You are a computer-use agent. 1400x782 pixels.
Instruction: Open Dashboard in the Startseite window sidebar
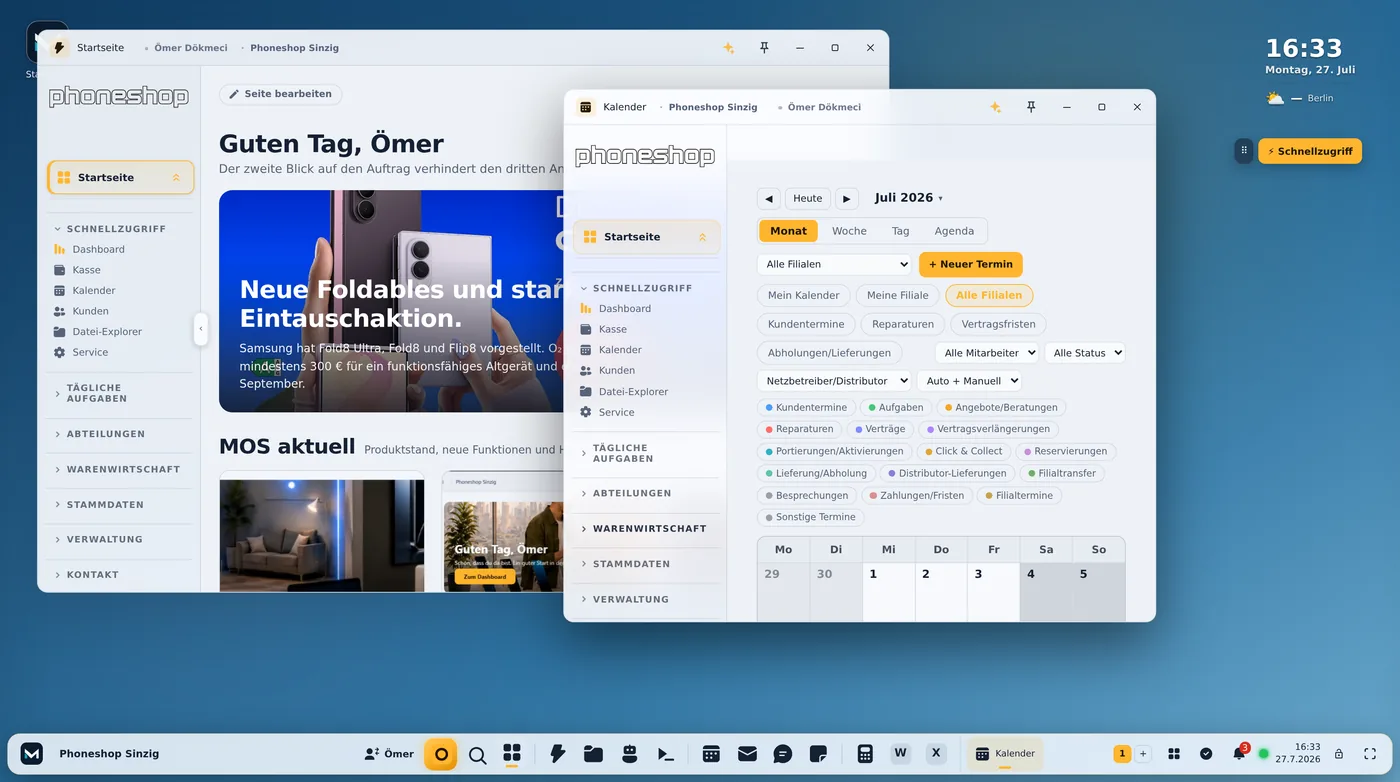[x=98, y=249]
